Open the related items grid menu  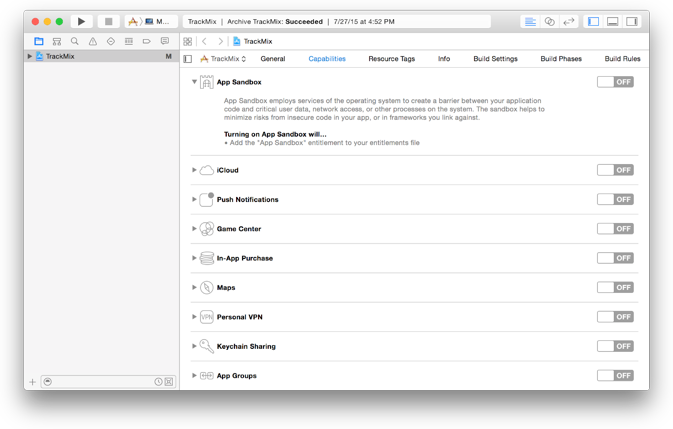188,41
